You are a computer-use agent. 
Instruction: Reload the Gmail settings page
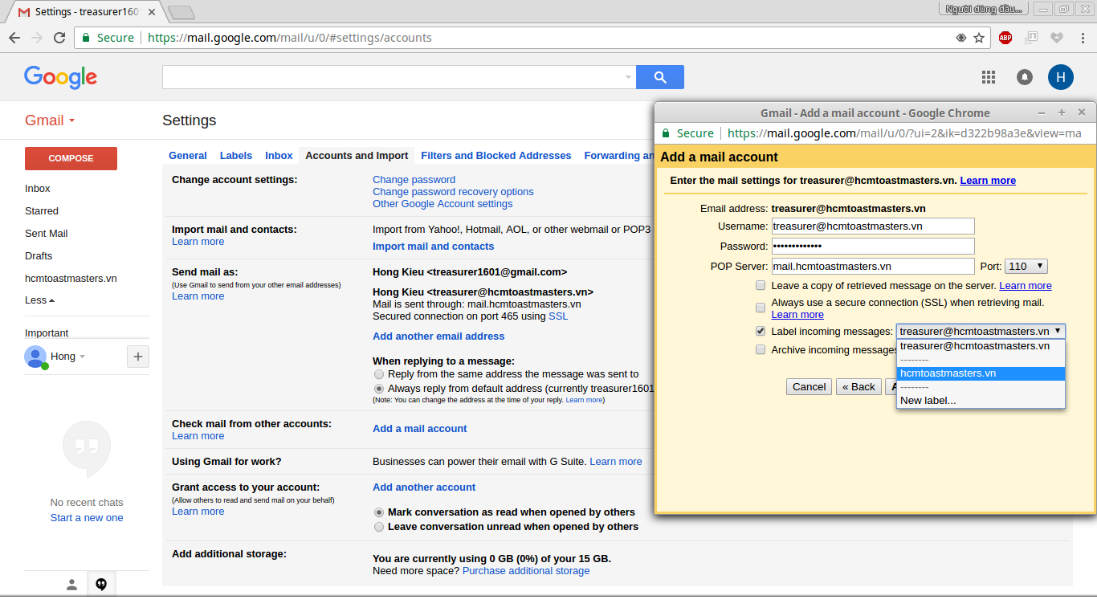pyautogui.click(x=59, y=38)
